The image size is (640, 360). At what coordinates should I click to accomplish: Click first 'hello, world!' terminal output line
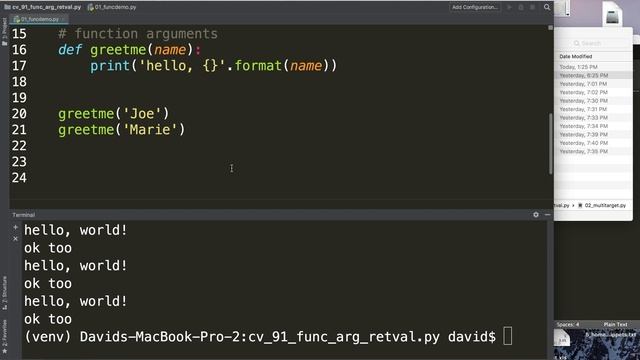click(x=76, y=230)
